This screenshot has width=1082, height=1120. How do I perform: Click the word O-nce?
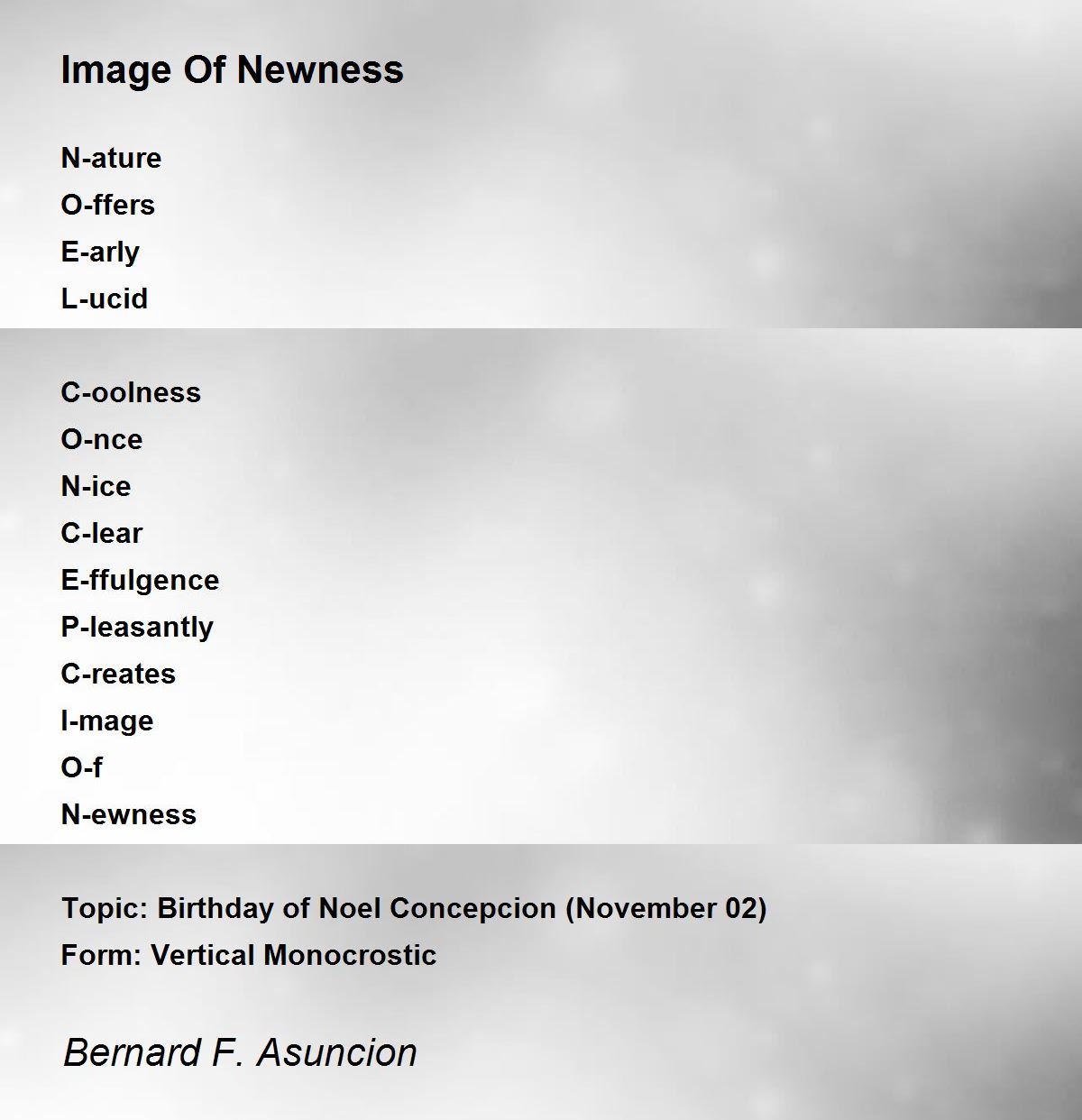101,439
